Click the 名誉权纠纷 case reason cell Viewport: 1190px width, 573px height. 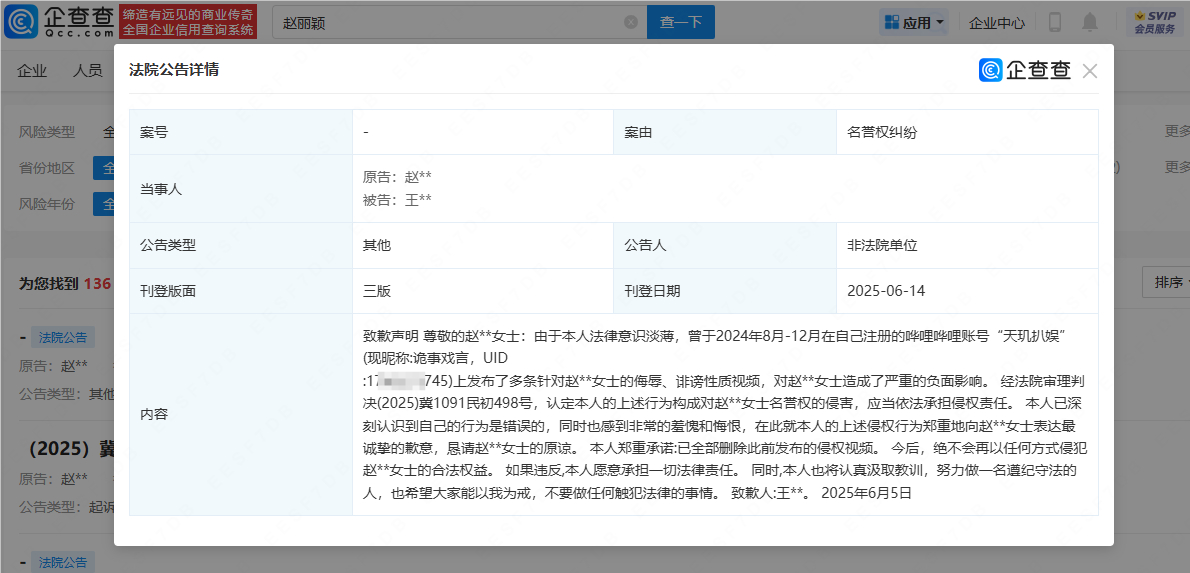tap(882, 132)
